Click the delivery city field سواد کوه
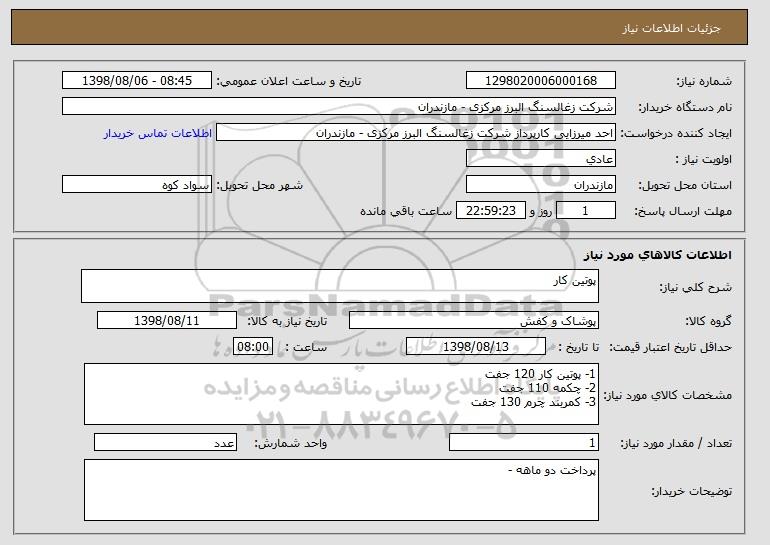The image size is (770, 545). (137, 185)
